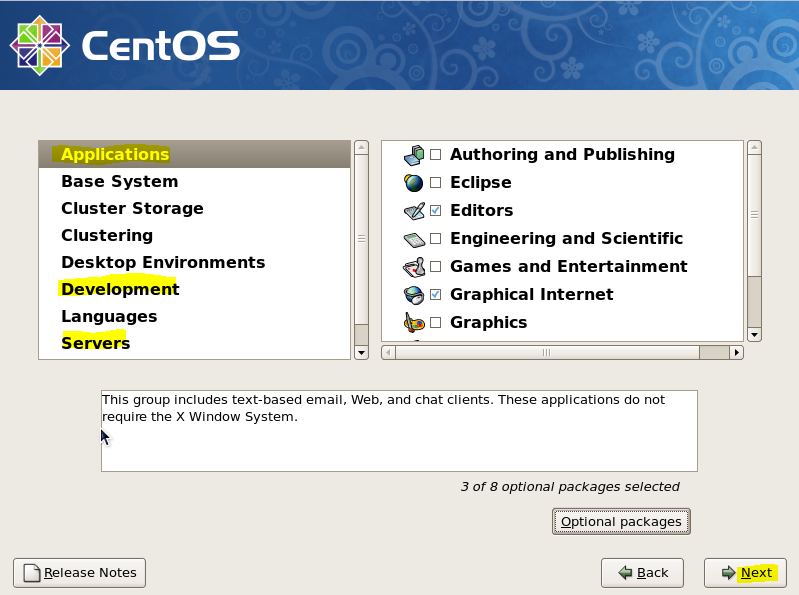Click the Eclipse label text
Viewport: 799px width, 595px height.
[481, 182]
